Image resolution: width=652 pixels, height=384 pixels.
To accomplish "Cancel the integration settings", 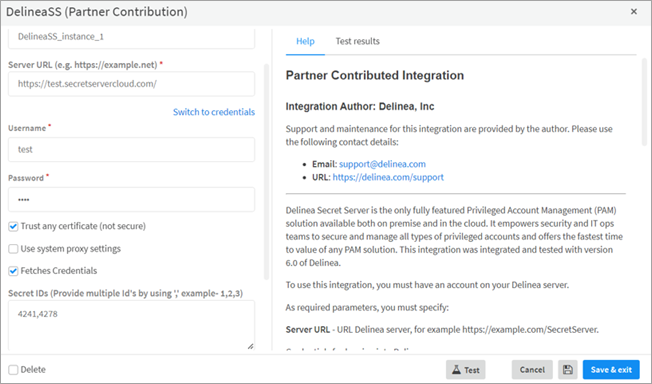I will tap(532, 369).
